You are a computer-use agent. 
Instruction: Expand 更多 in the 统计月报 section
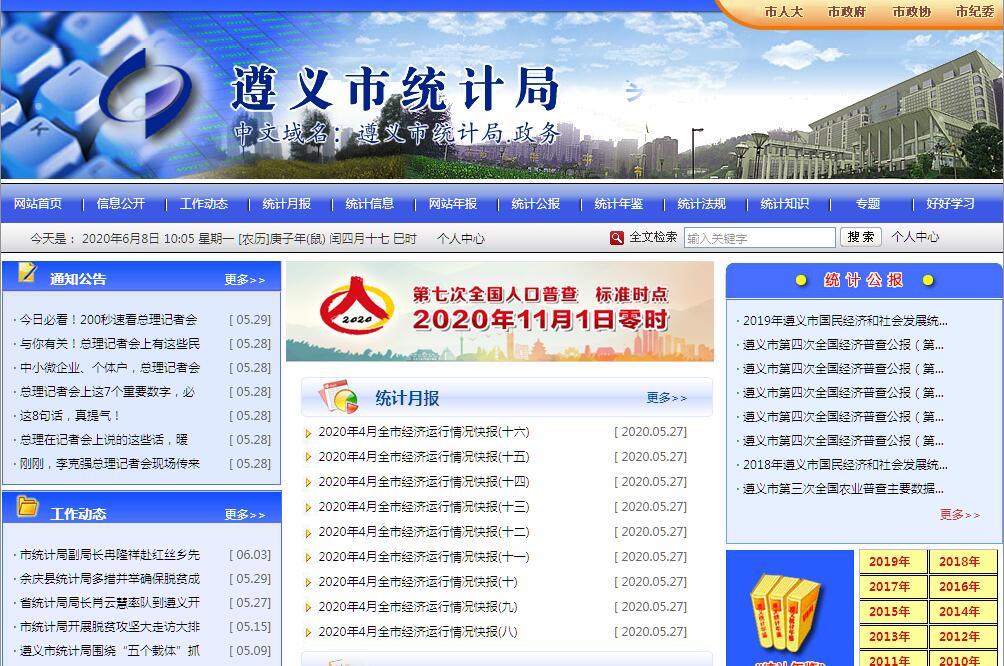click(x=666, y=398)
